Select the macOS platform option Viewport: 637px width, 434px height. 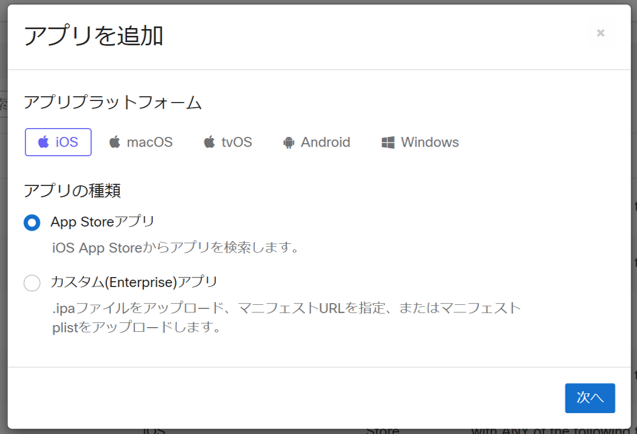(141, 142)
